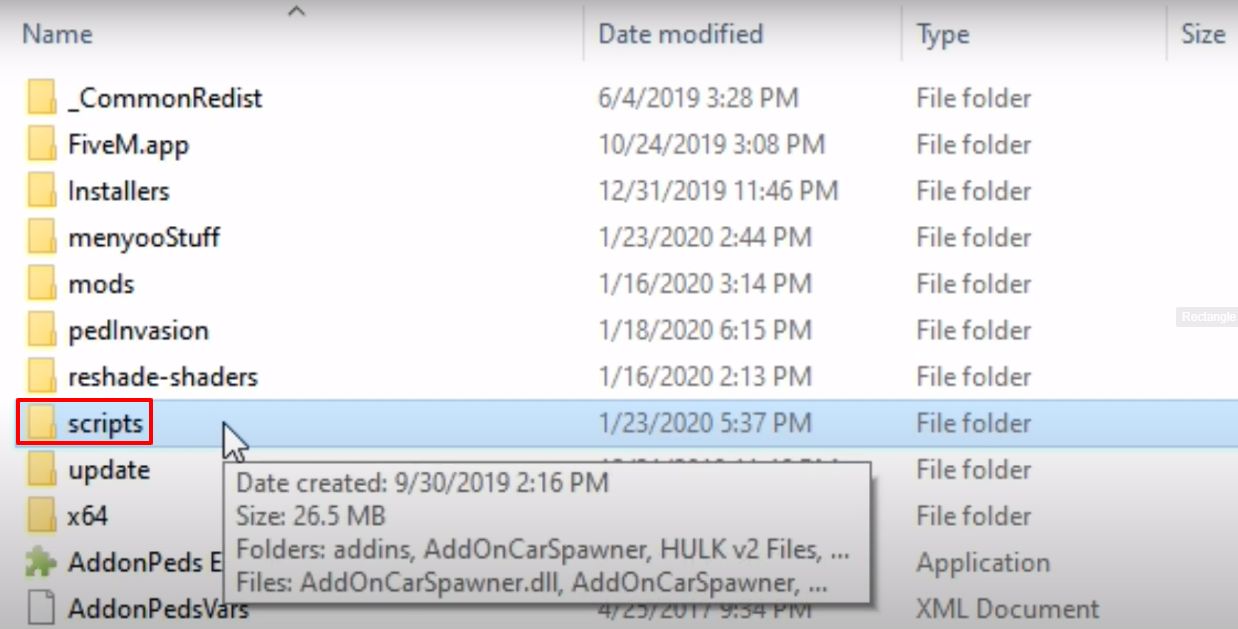Click the Installers folder icon

coord(41,191)
